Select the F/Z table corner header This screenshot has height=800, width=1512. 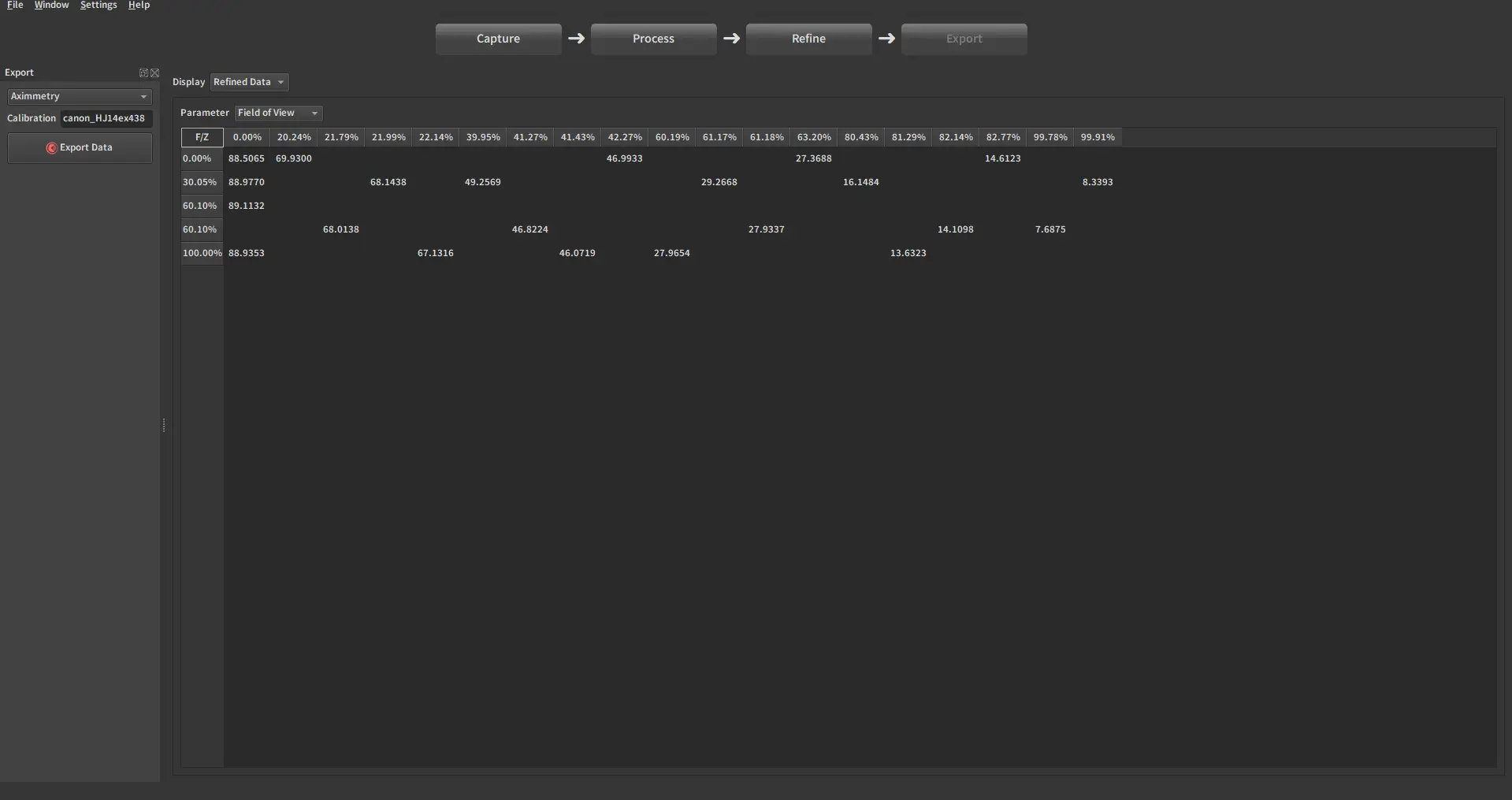pyautogui.click(x=202, y=137)
